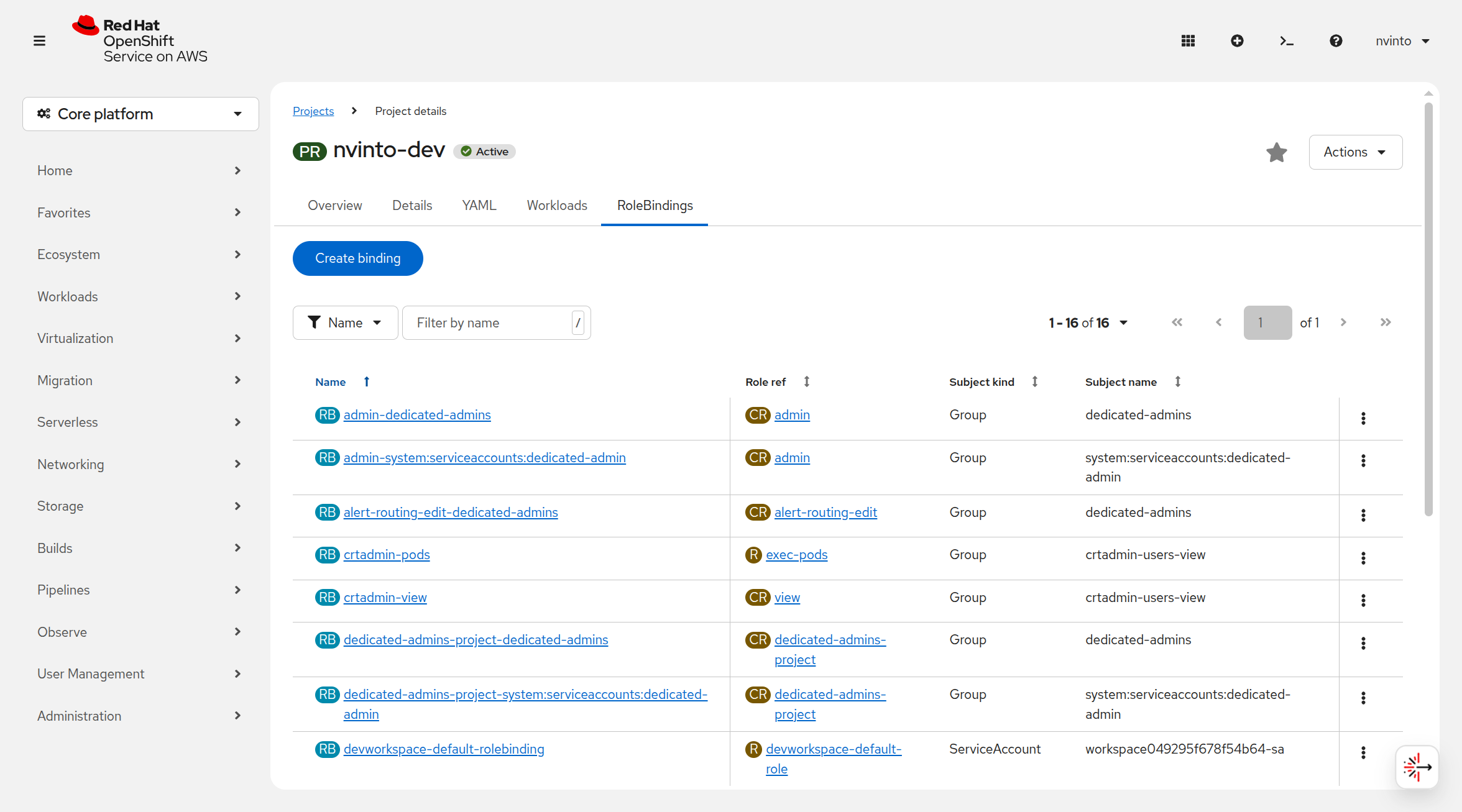The width and height of the screenshot is (1462, 812).
Task: Expand the Workloads navigation section
Action: coord(140,296)
